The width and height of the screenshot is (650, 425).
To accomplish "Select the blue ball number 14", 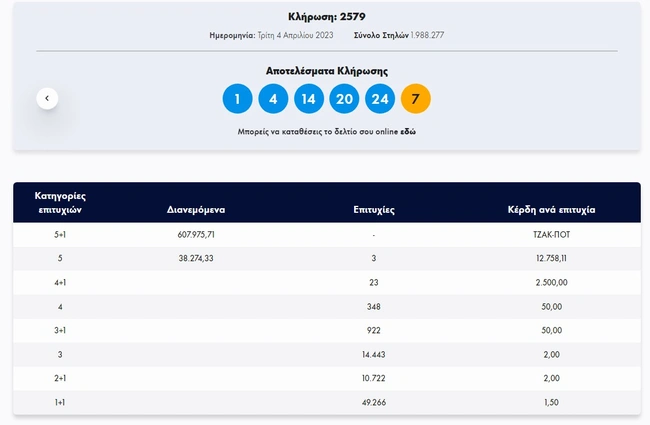I will [308, 99].
